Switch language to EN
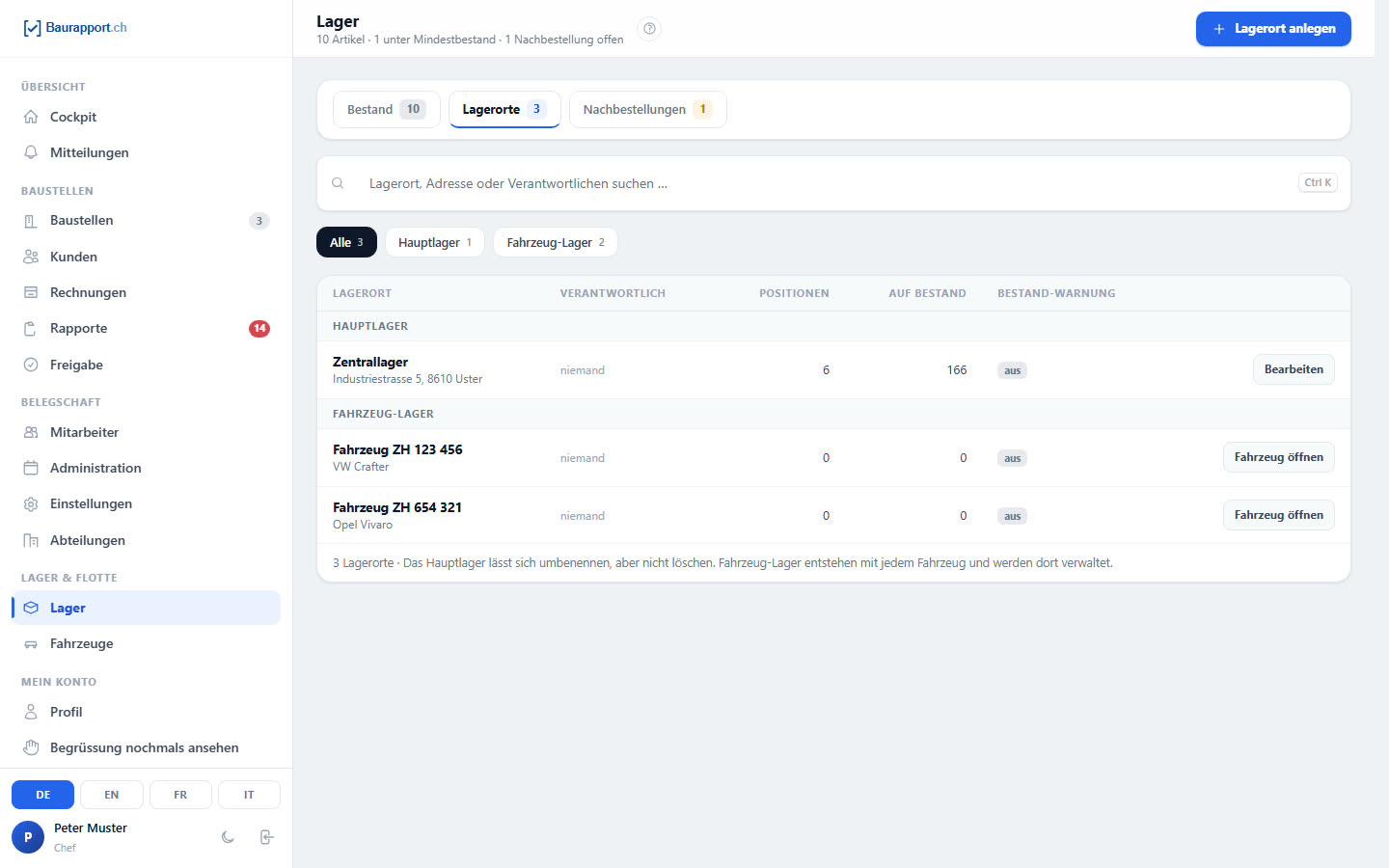 click(112, 795)
